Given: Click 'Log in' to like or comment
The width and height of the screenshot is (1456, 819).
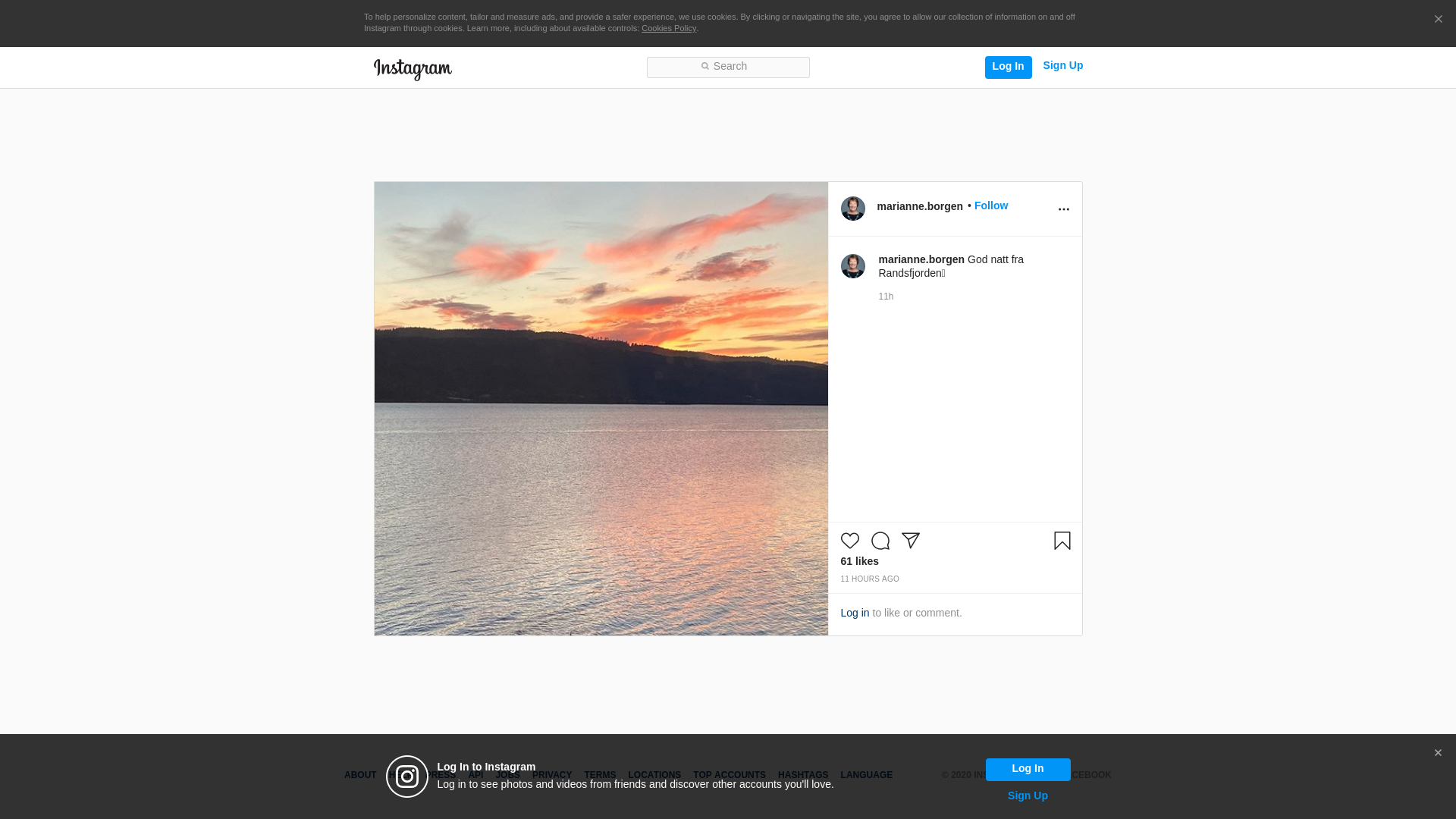Looking at the screenshot, I should click(x=855, y=613).
